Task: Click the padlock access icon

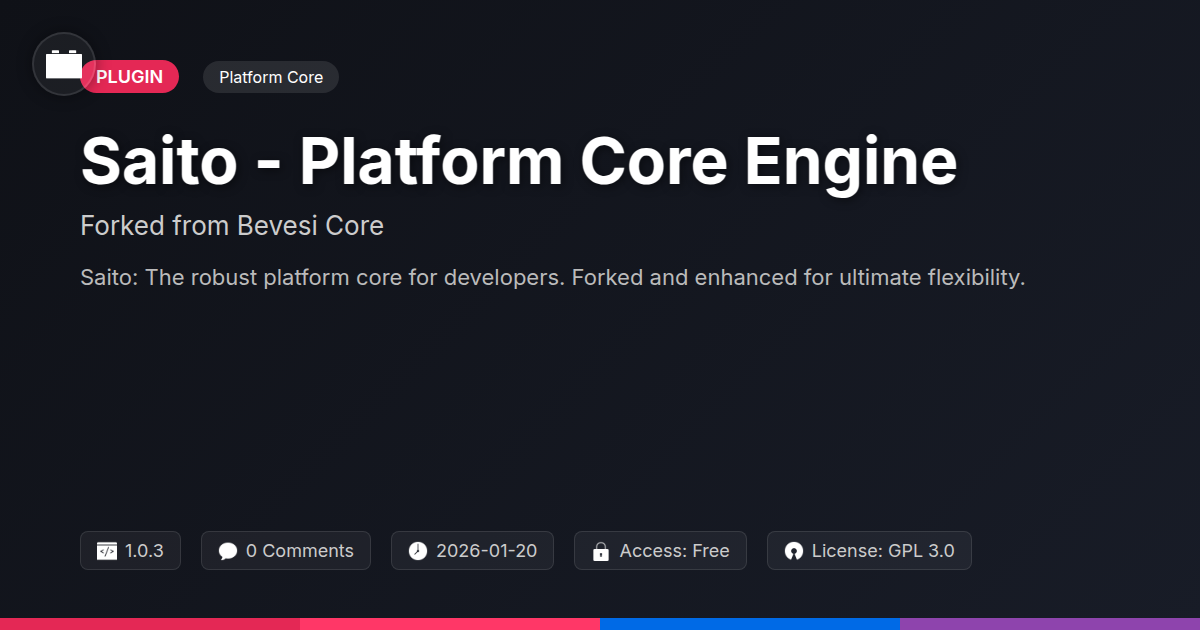Action: (601, 551)
